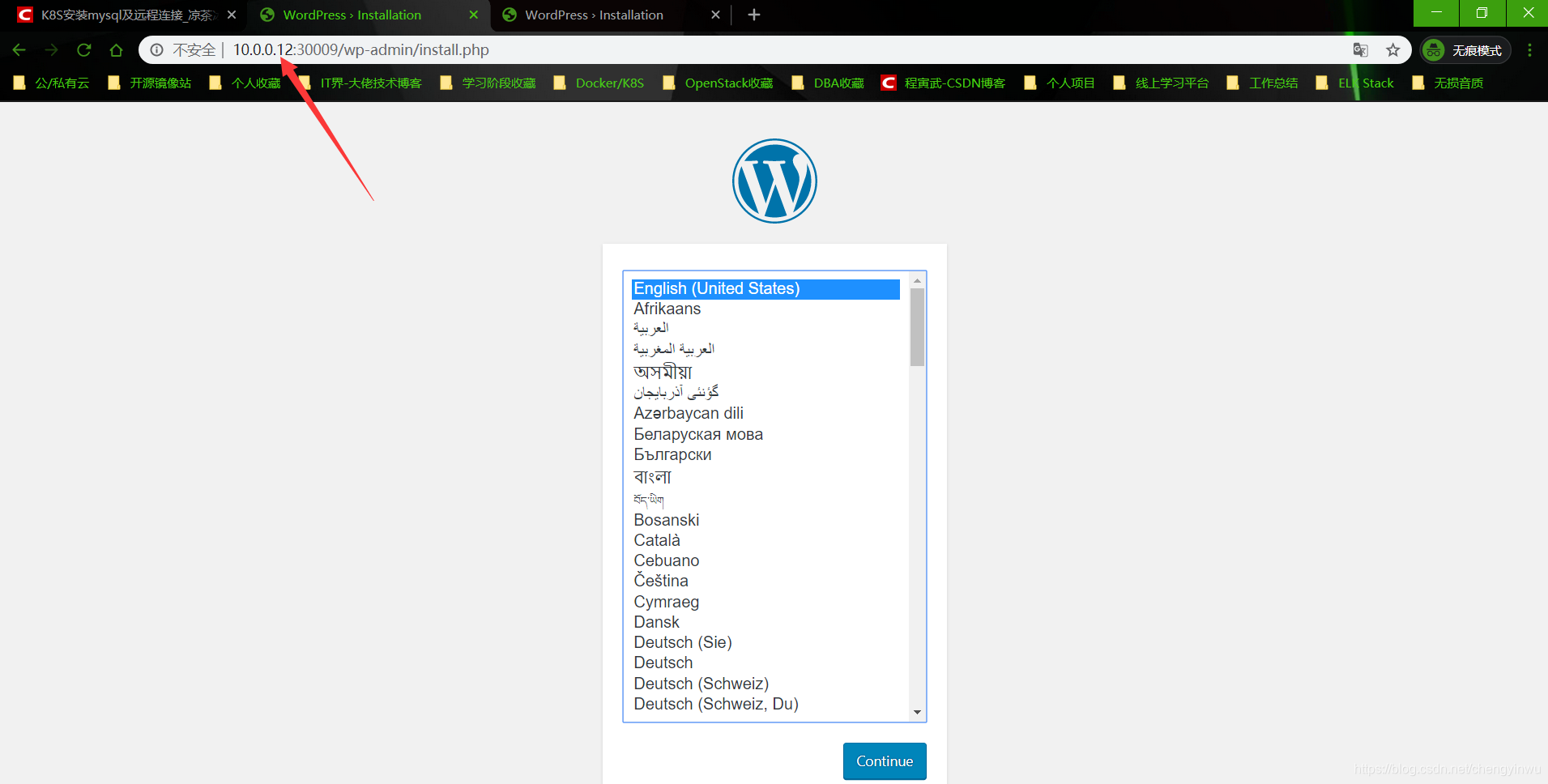Screen dimensions: 1548x784
Task: Bookmark this page with the star icon
Action: tap(1393, 50)
